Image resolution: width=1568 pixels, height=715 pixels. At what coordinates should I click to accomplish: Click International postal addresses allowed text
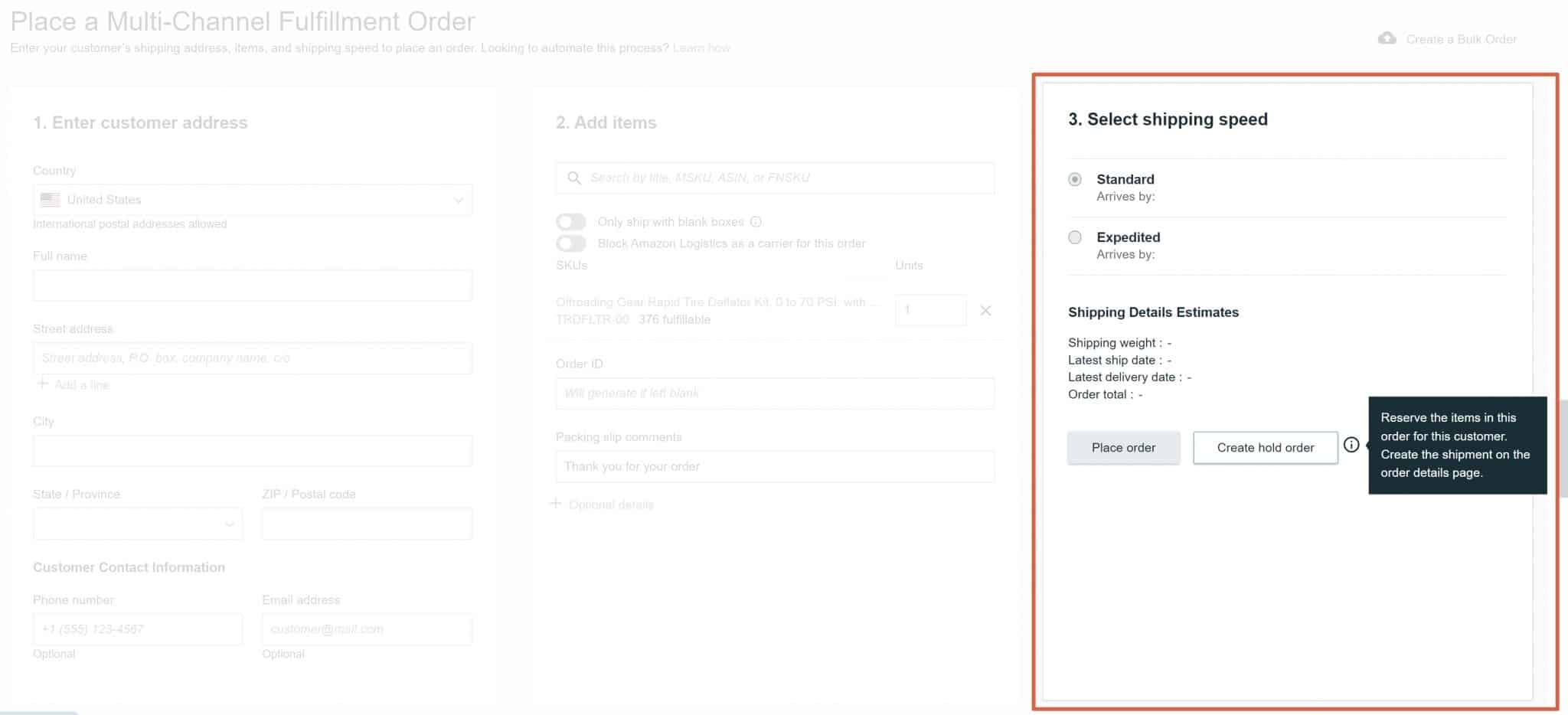point(130,224)
